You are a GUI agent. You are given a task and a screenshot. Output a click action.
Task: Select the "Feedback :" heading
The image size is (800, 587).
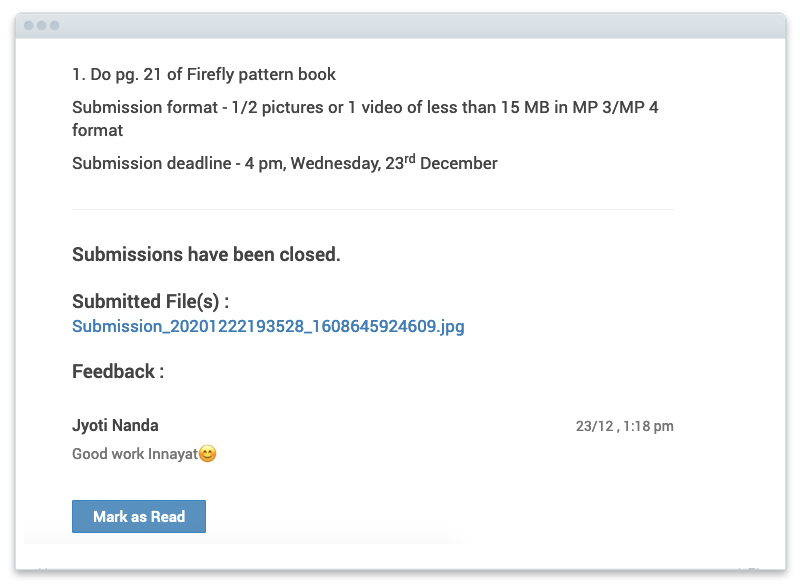point(118,371)
